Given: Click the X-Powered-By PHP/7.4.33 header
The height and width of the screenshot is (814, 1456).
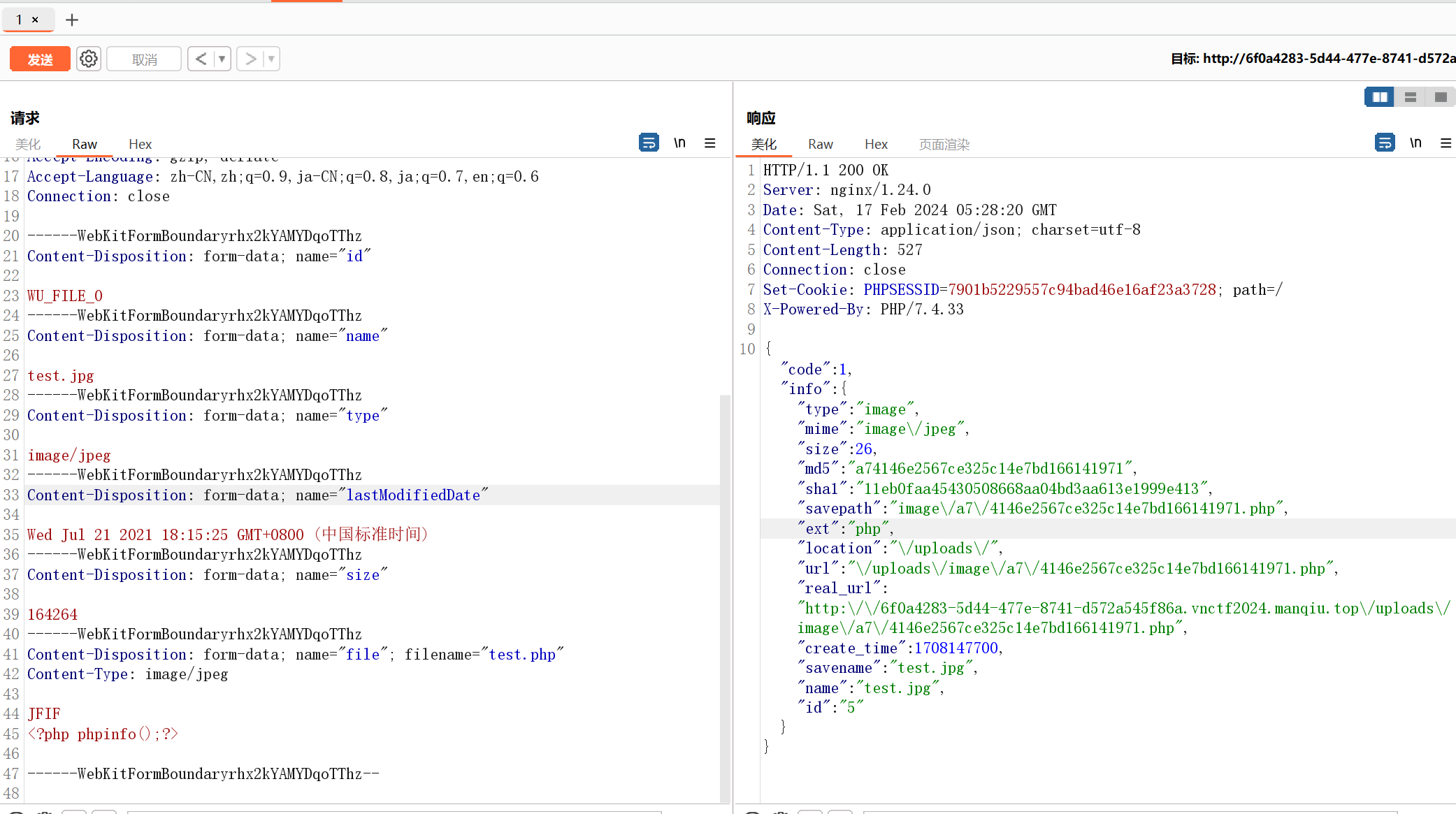Looking at the screenshot, I should (863, 310).
